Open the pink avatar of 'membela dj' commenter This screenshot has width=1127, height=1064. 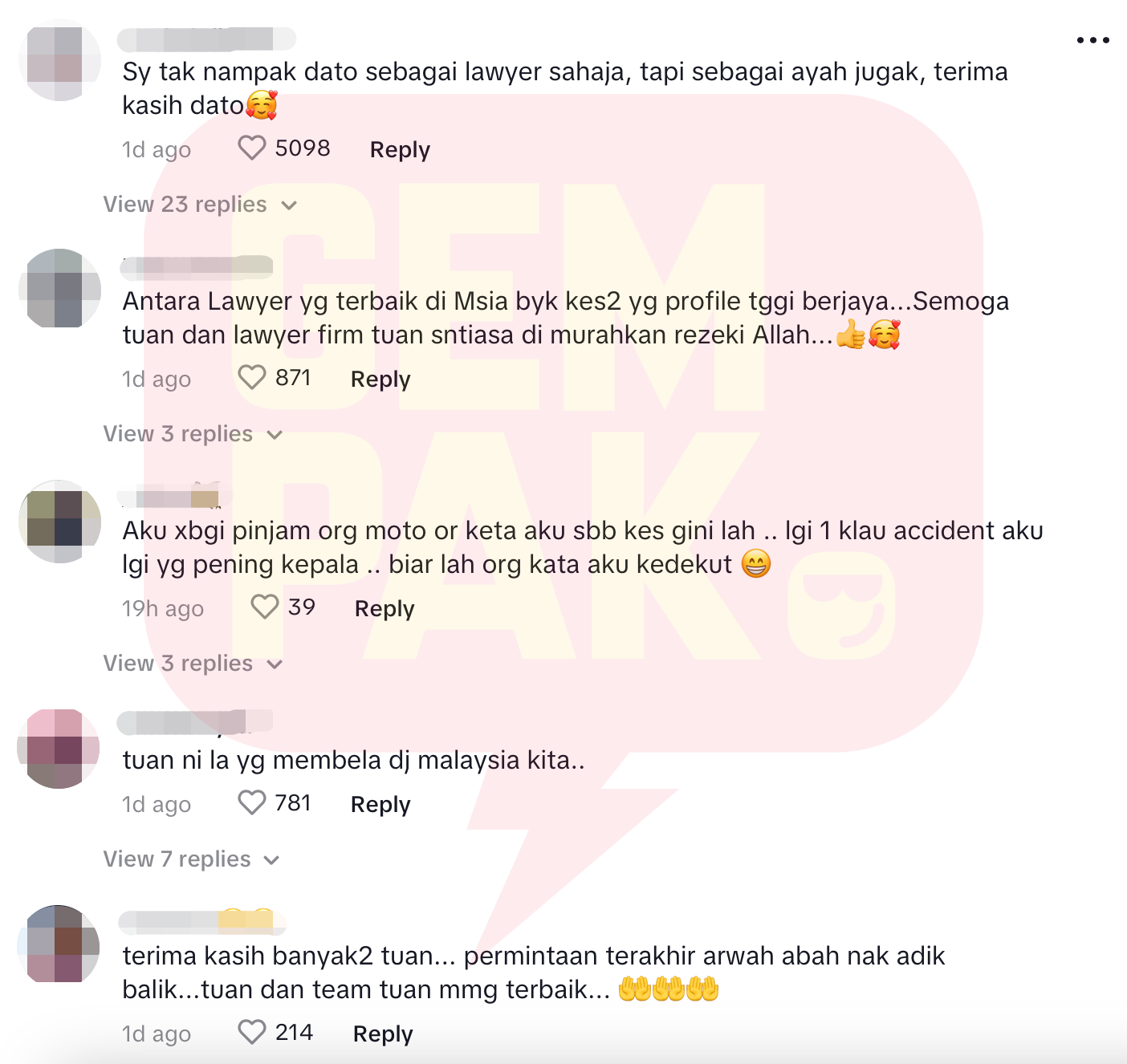pyautogui.click(x=59, y=749)
